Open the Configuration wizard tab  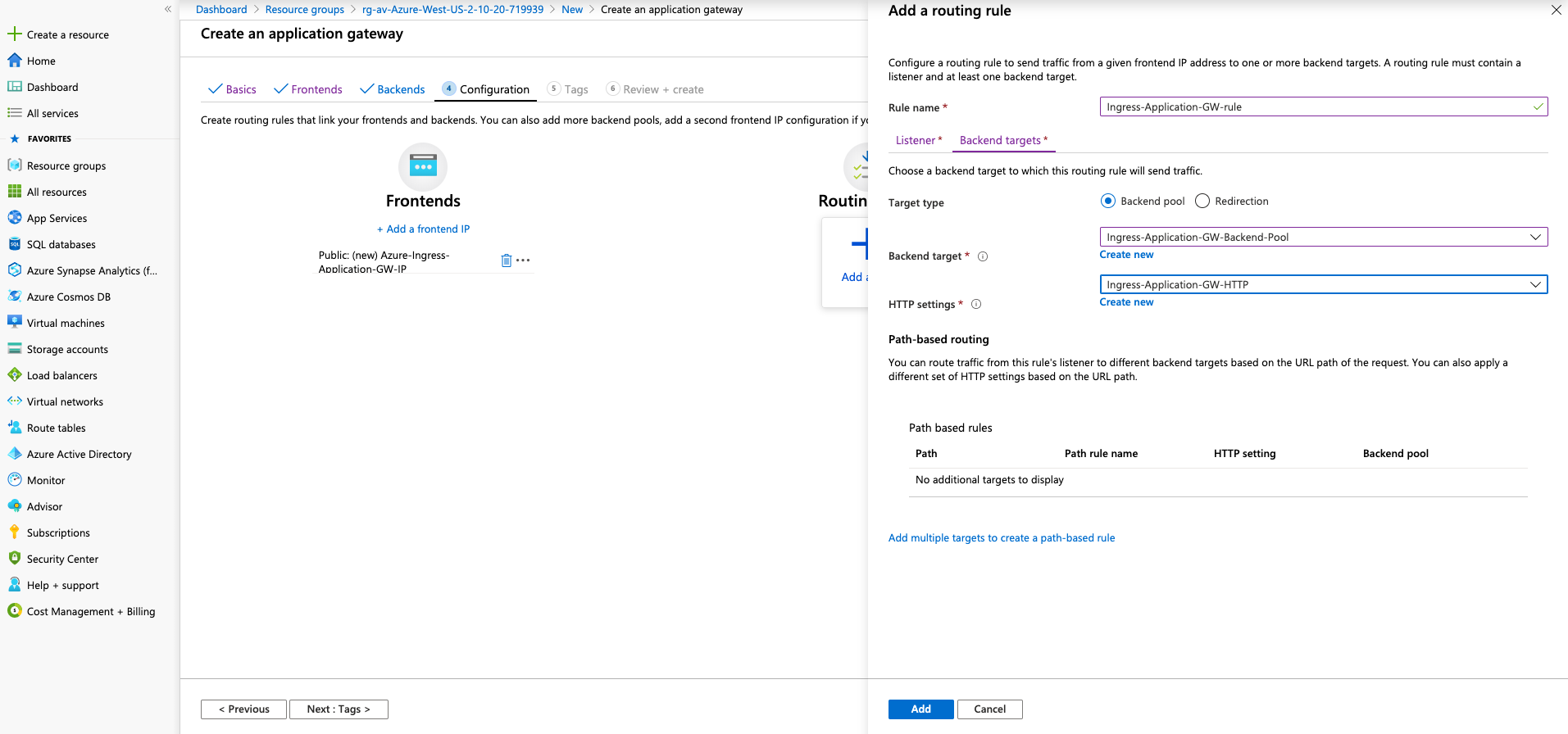[486, 89]
